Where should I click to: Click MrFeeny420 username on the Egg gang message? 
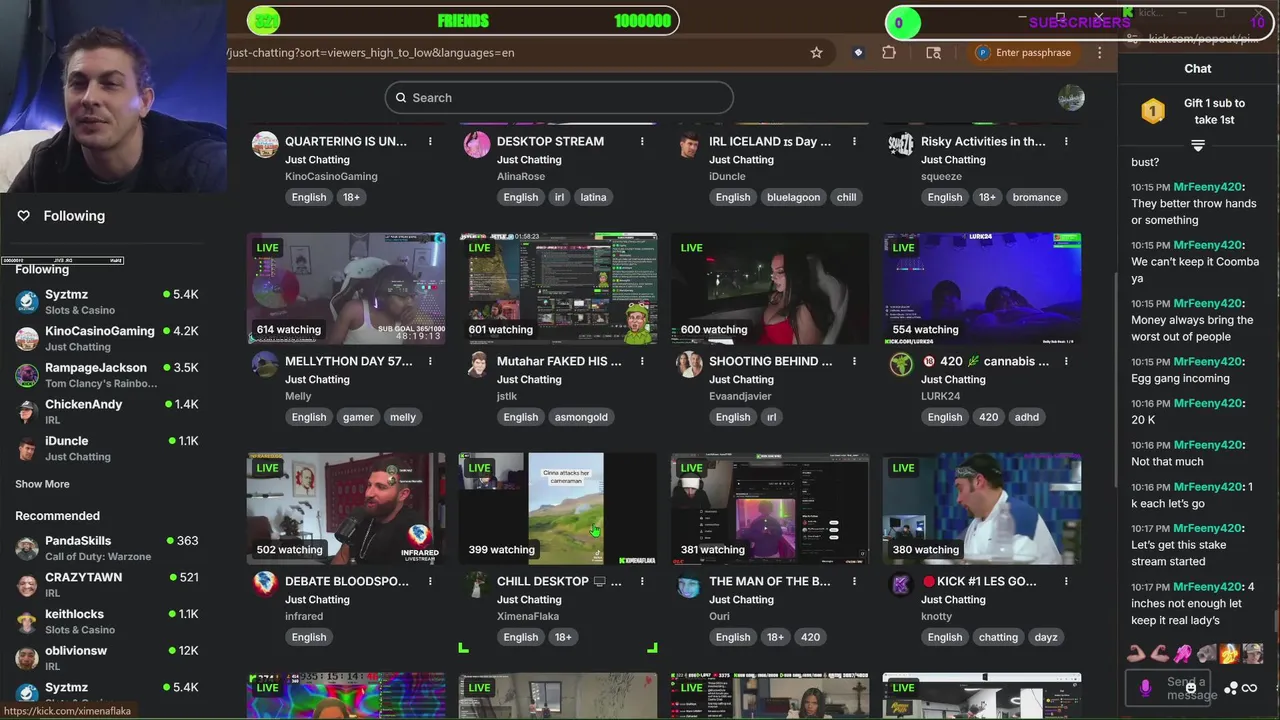(x=1208, y=361)
